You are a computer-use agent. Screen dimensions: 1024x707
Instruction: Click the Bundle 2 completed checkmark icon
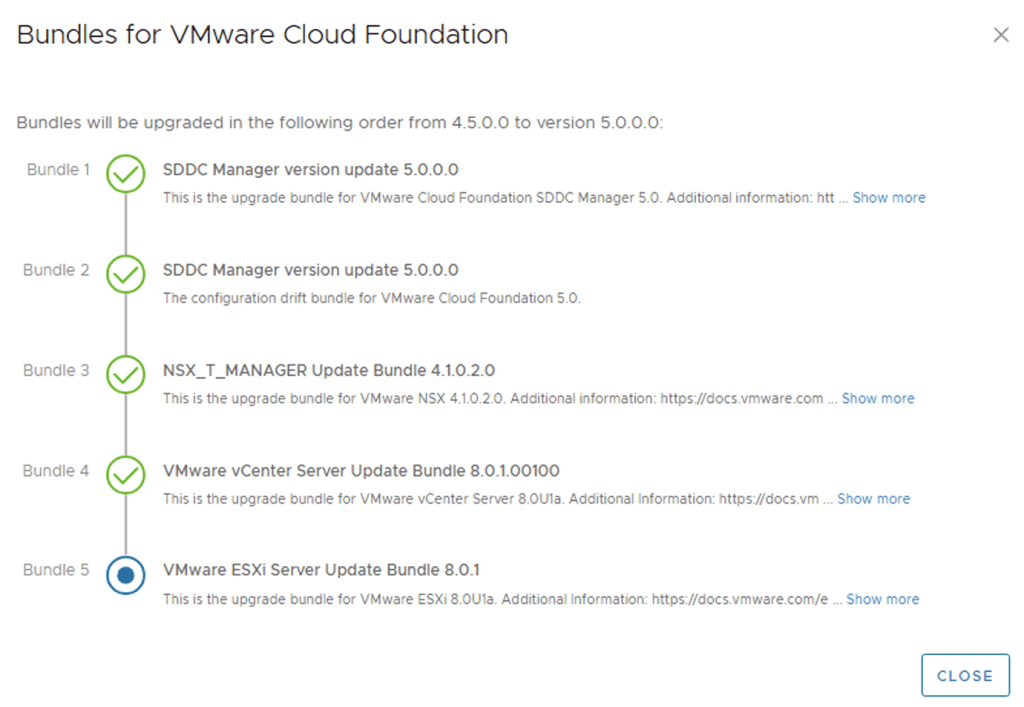126,274
